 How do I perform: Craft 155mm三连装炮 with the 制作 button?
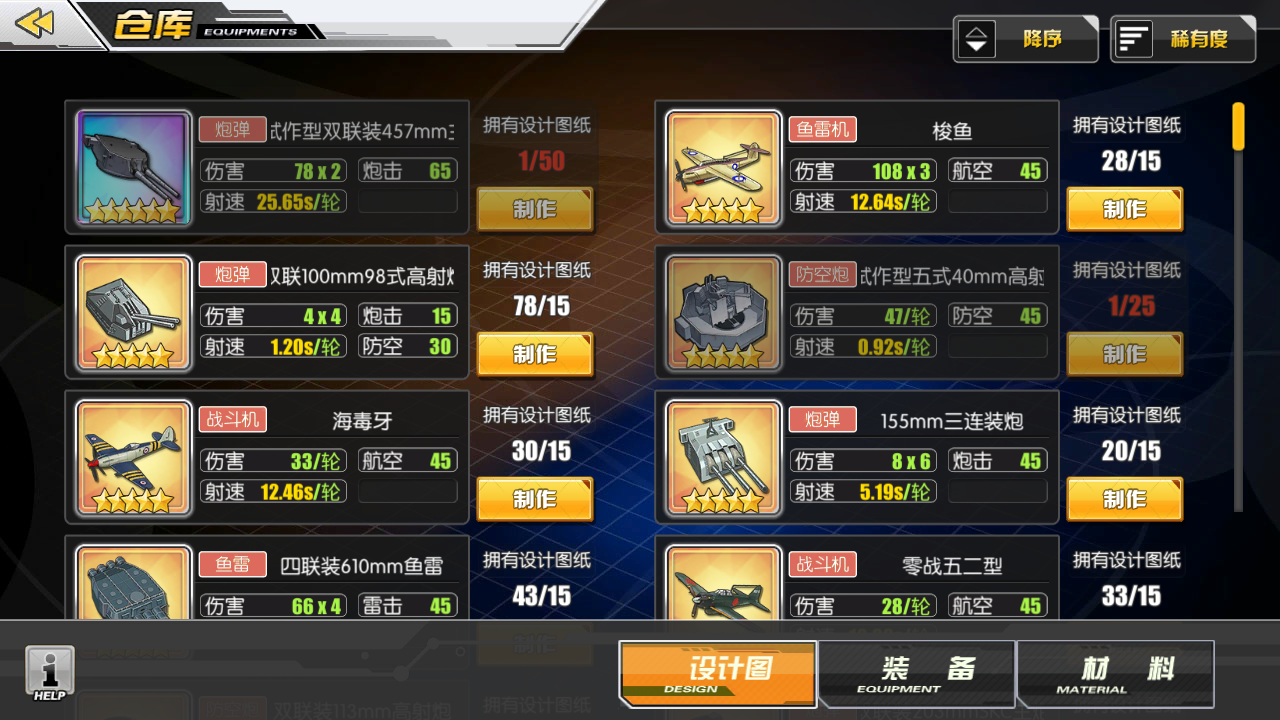[x=1125, y=499]
